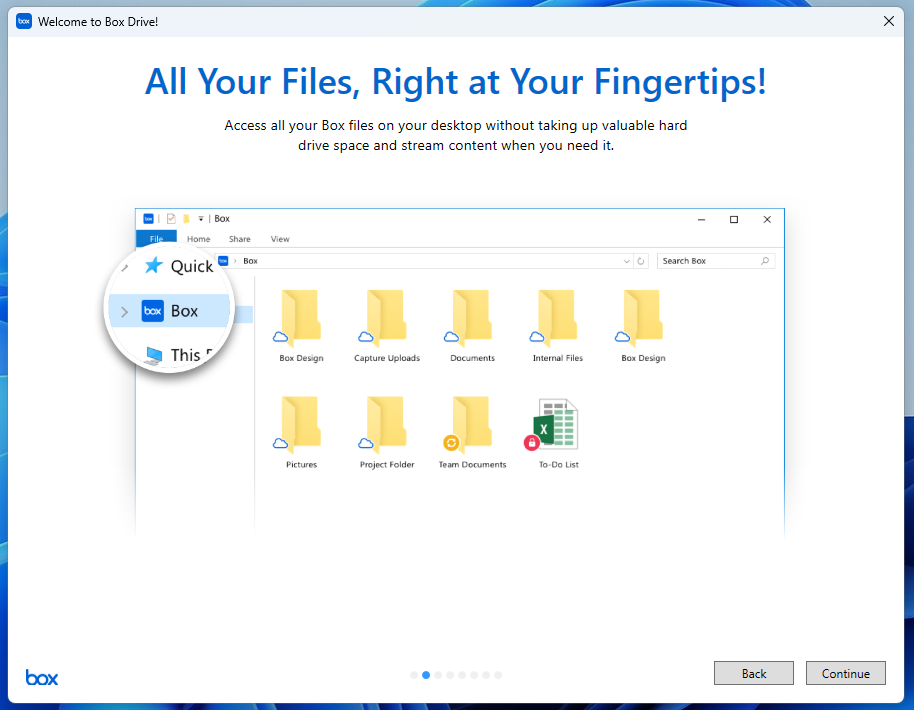The height and width of the screenshot is (710, 914).
Task: Click the orange sync badge on Team Documents
Action: pos(451,443)
